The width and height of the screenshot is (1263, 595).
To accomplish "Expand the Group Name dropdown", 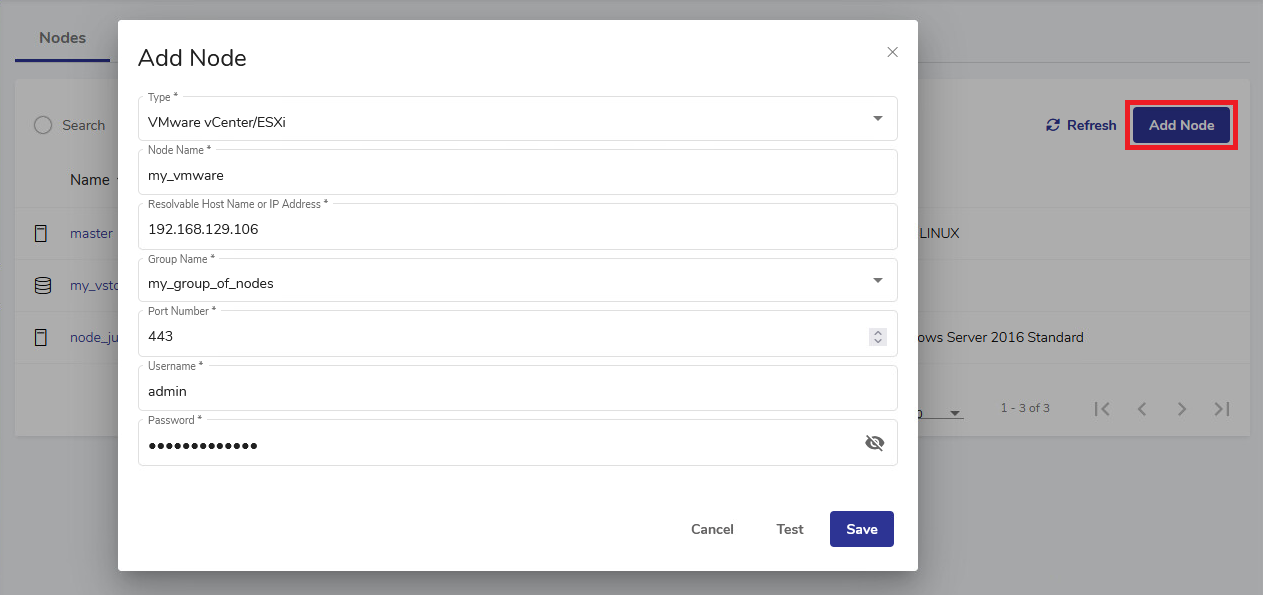I will tap(877, 281).
